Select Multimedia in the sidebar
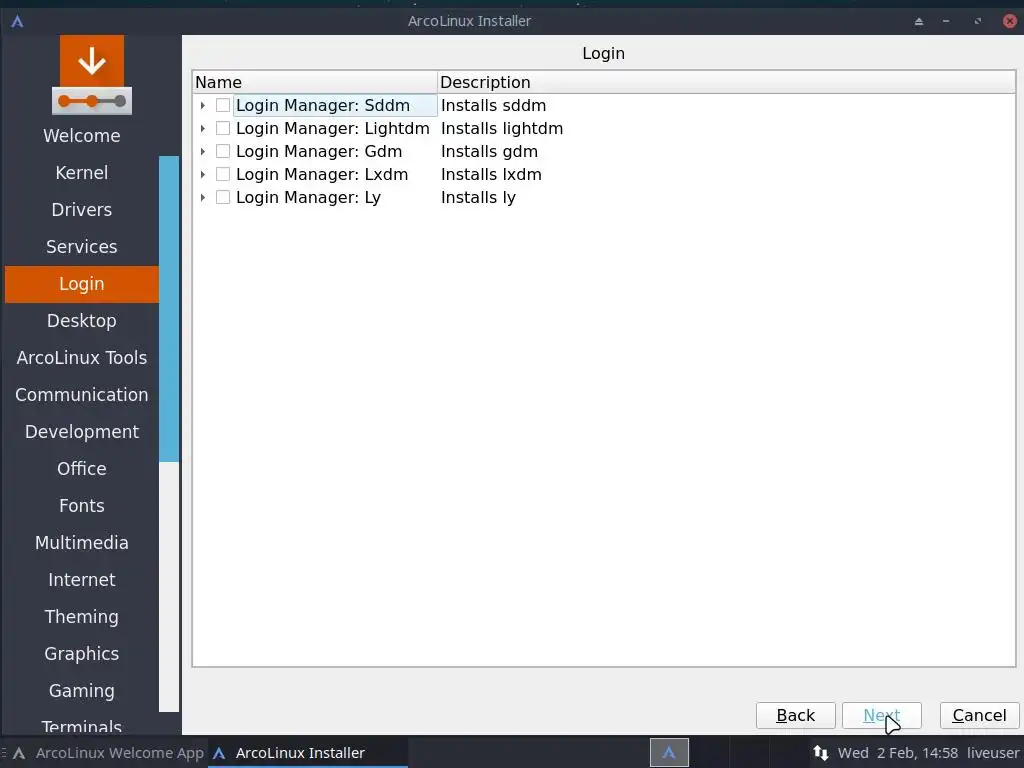The image size is (1024, 768). pos(82,543)
